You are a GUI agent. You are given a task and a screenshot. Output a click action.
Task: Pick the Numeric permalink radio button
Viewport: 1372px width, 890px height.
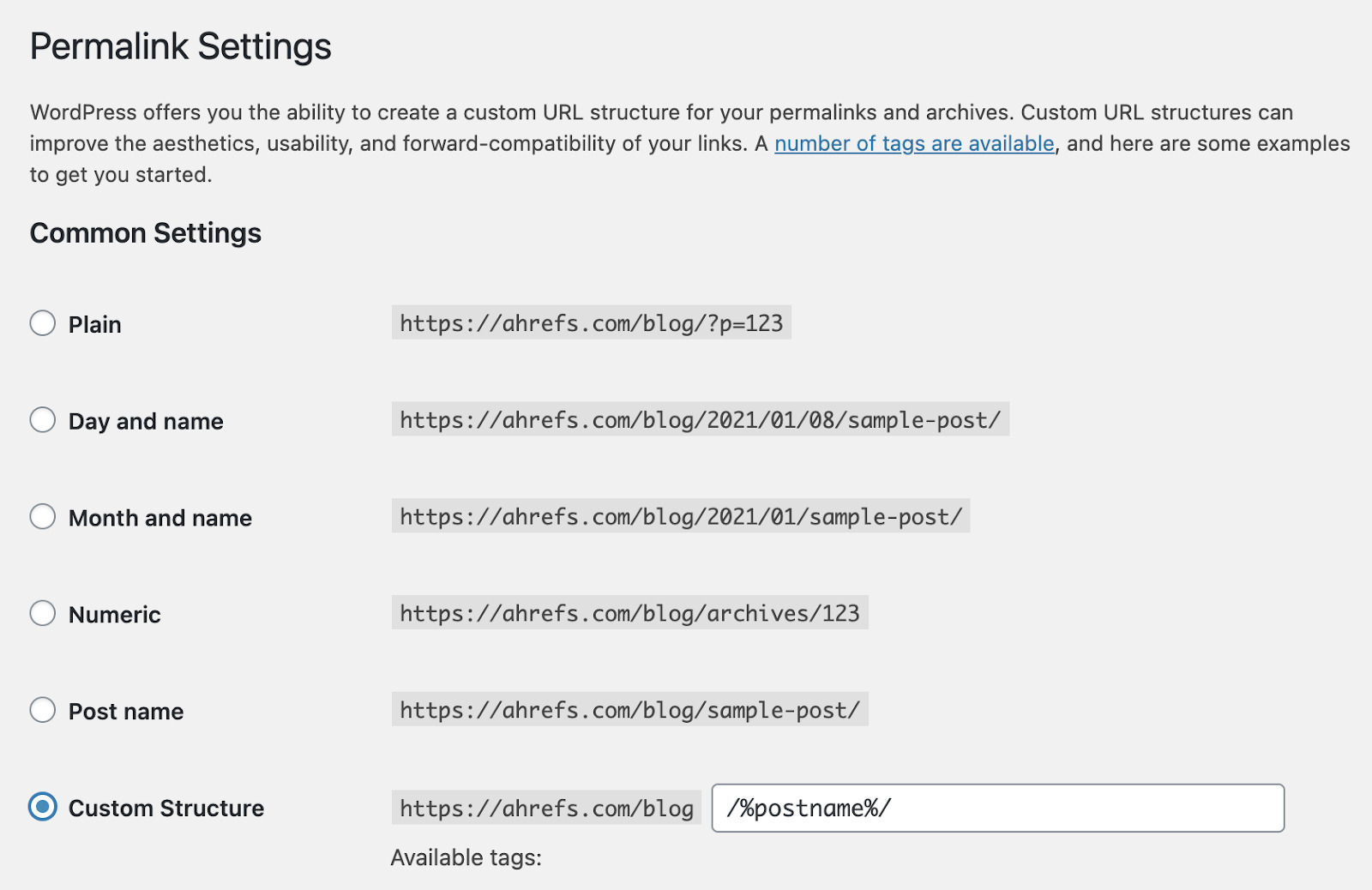coord(43,614)
